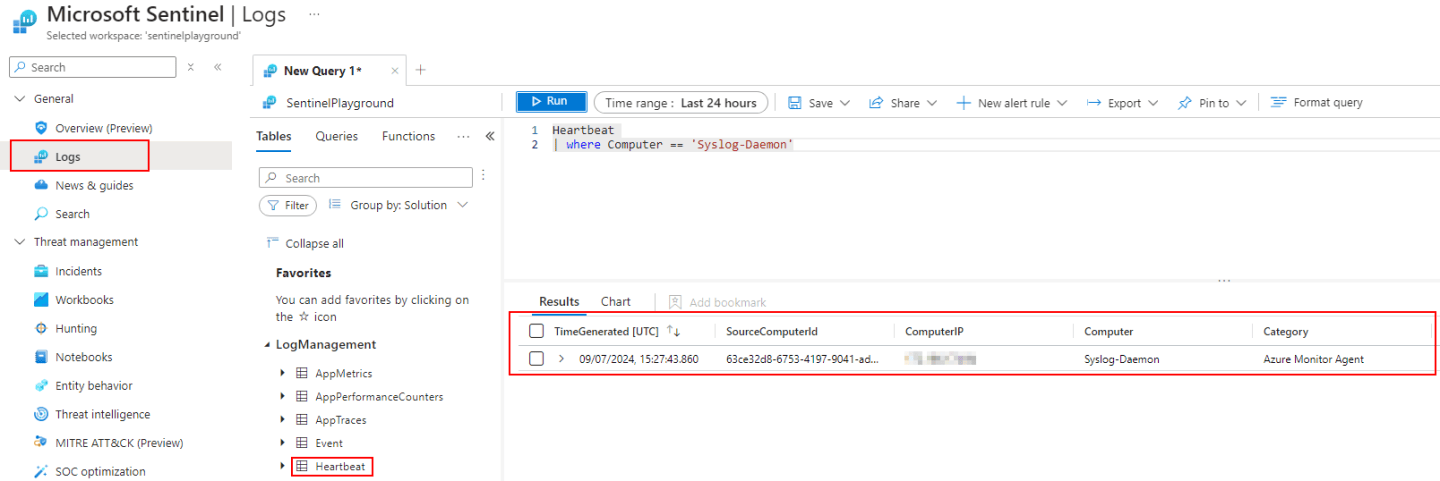
Task: Open tables search options vertical ellipsis
Action: click(x=484, y=175)
